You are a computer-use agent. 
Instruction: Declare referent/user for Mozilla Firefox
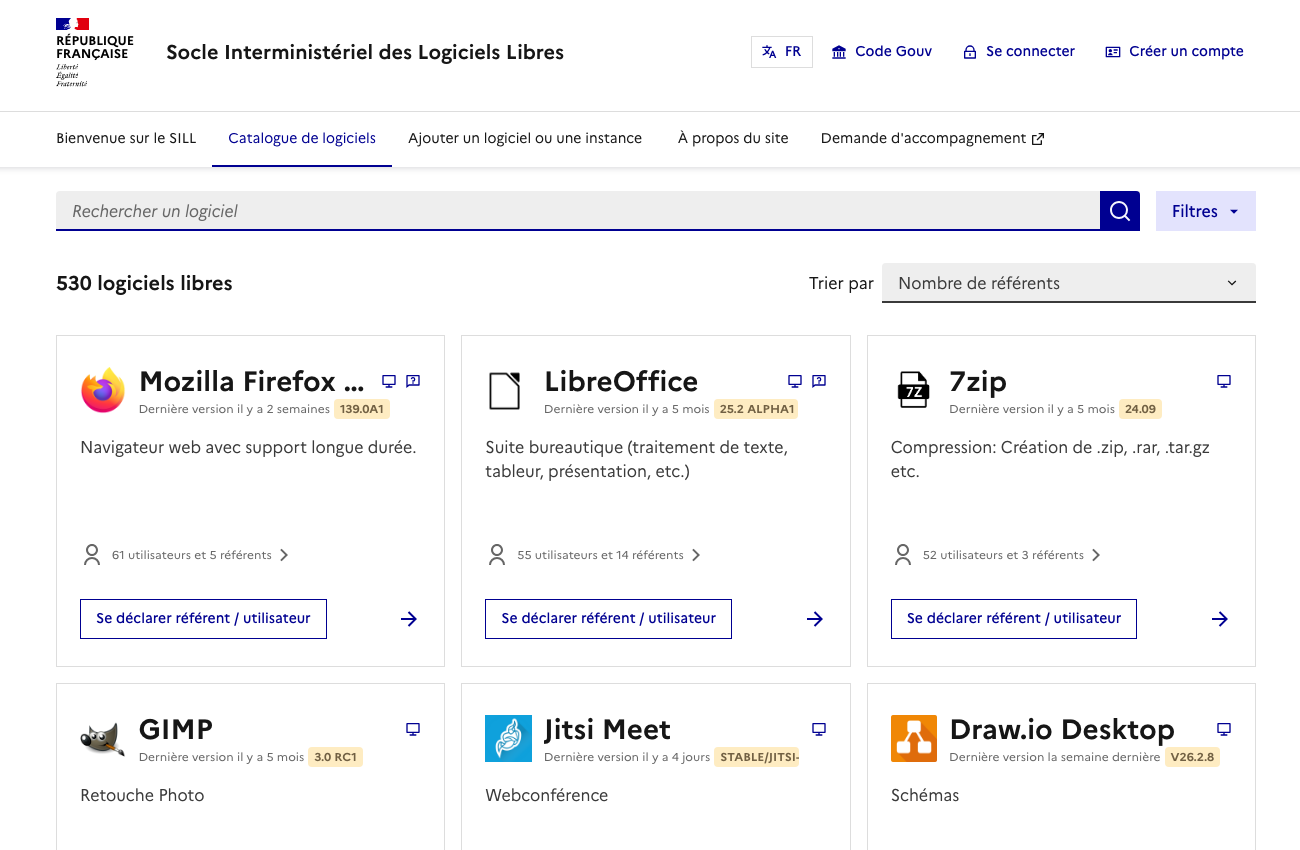[203, 619]
